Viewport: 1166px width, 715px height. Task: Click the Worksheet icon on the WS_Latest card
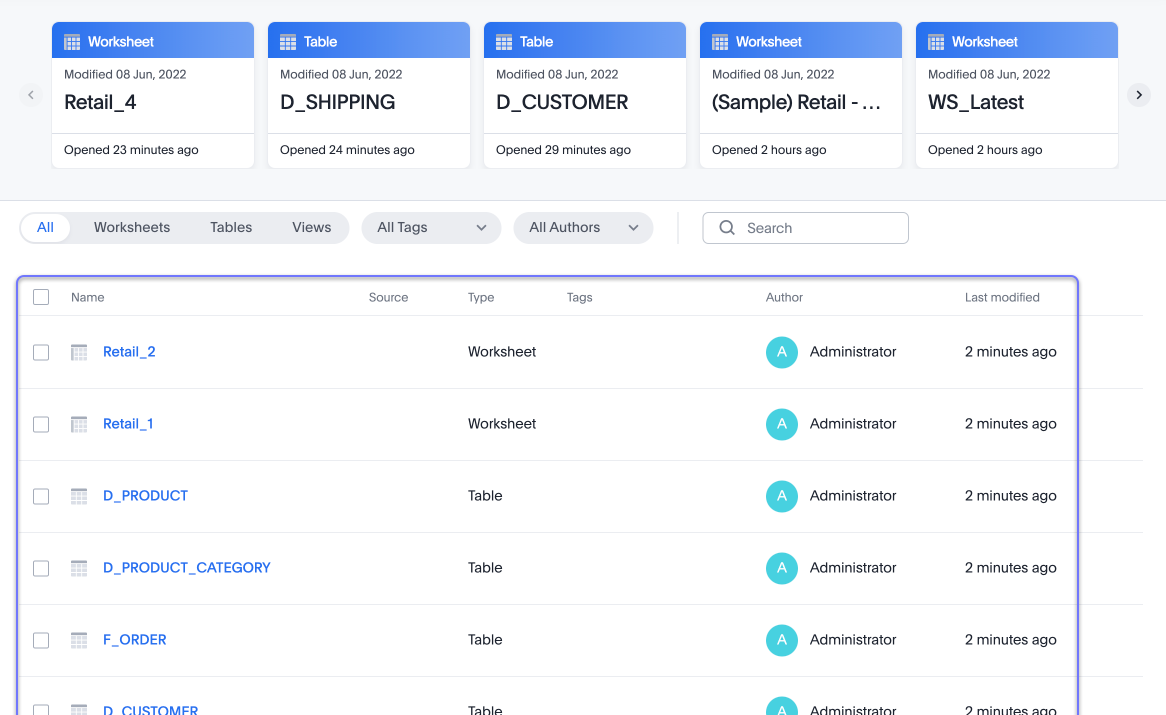[936, 41]
